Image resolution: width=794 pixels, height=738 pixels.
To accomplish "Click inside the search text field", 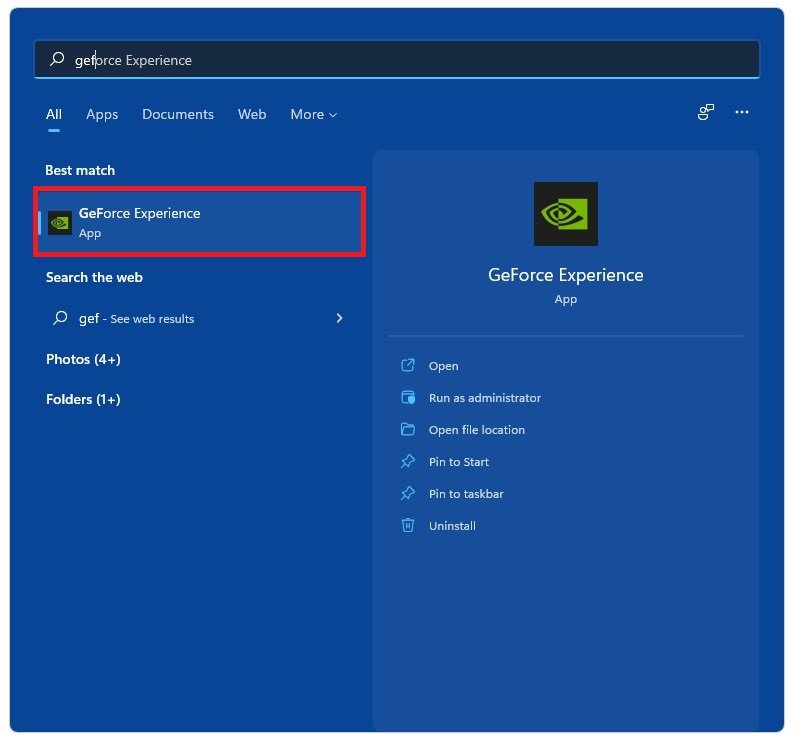I will point(400,60).
